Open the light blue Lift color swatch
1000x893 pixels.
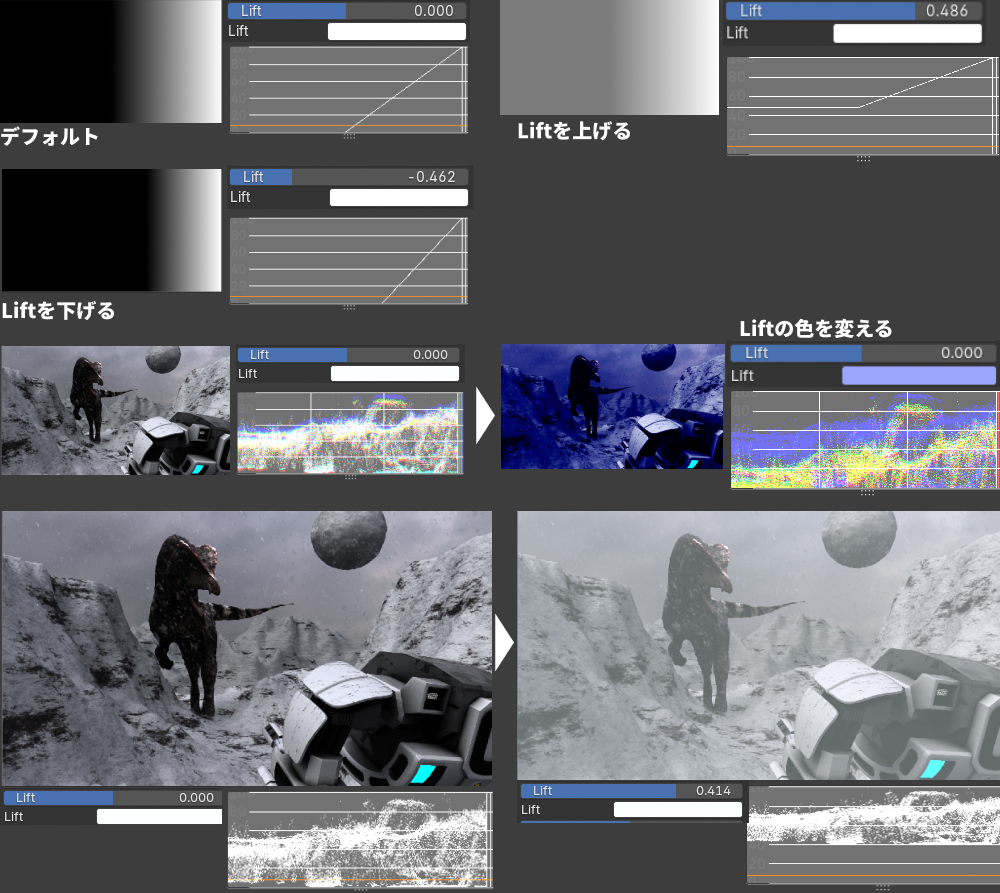coord(918,375)
